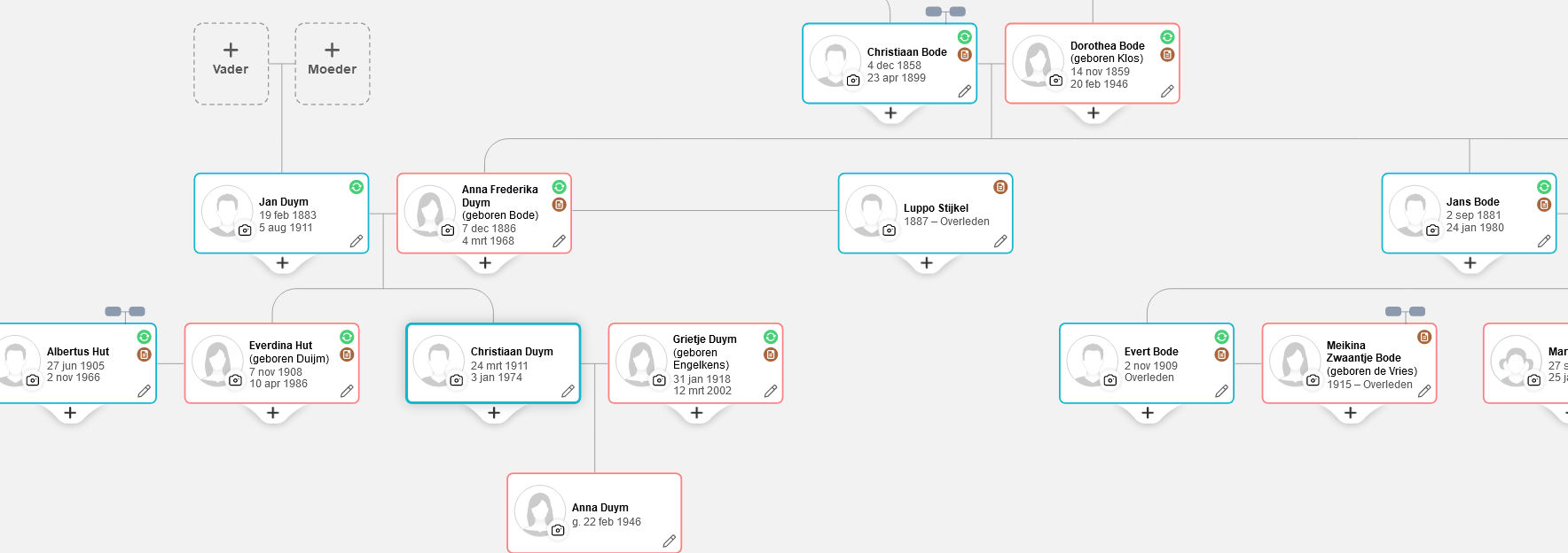This screenshot has width=1568, height=553.
Task: Click the camera icon on Dorothea Bode
Action: (1055, 81)
